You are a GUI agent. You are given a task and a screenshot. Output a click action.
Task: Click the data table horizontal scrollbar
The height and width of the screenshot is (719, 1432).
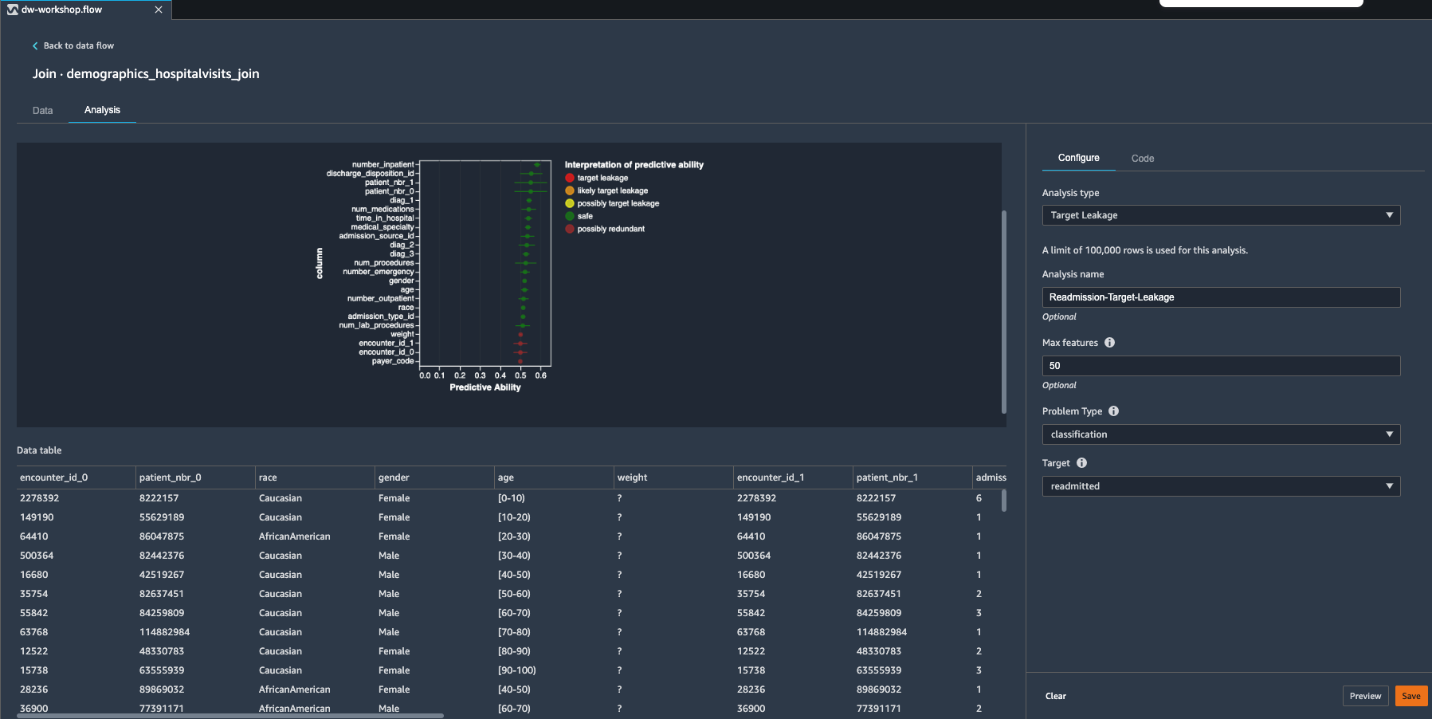coord(230,715)
